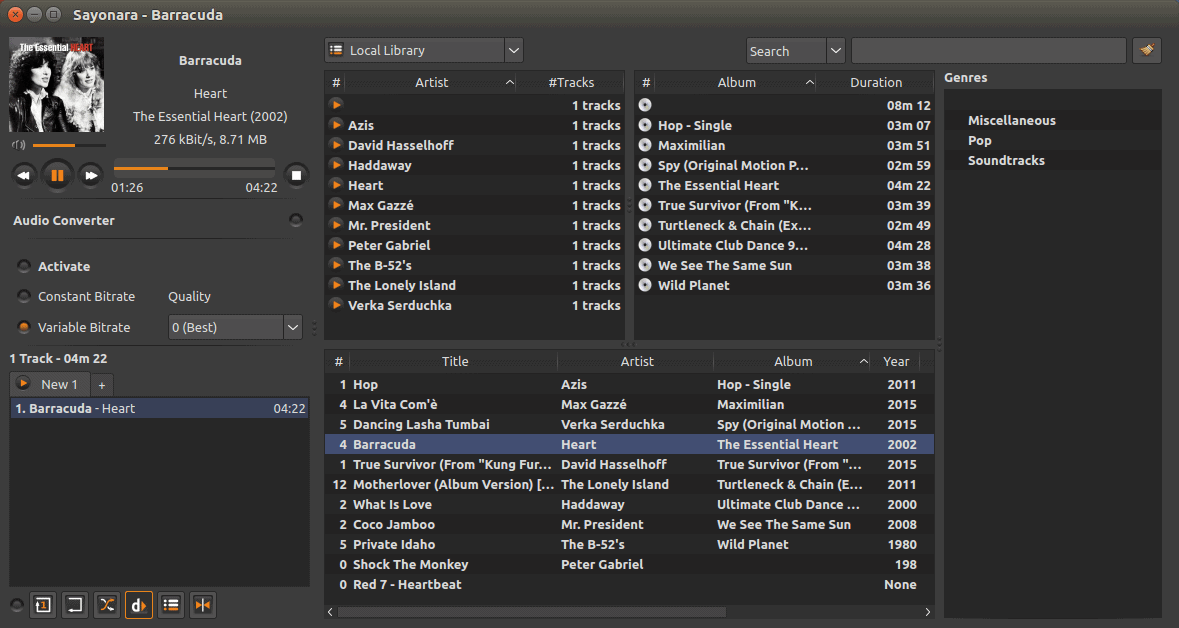Image resolution: width=1179 pixels, height=628 pixels.
Task: Click the play icon beside The B-52's
Action: [x=337, y=265]
